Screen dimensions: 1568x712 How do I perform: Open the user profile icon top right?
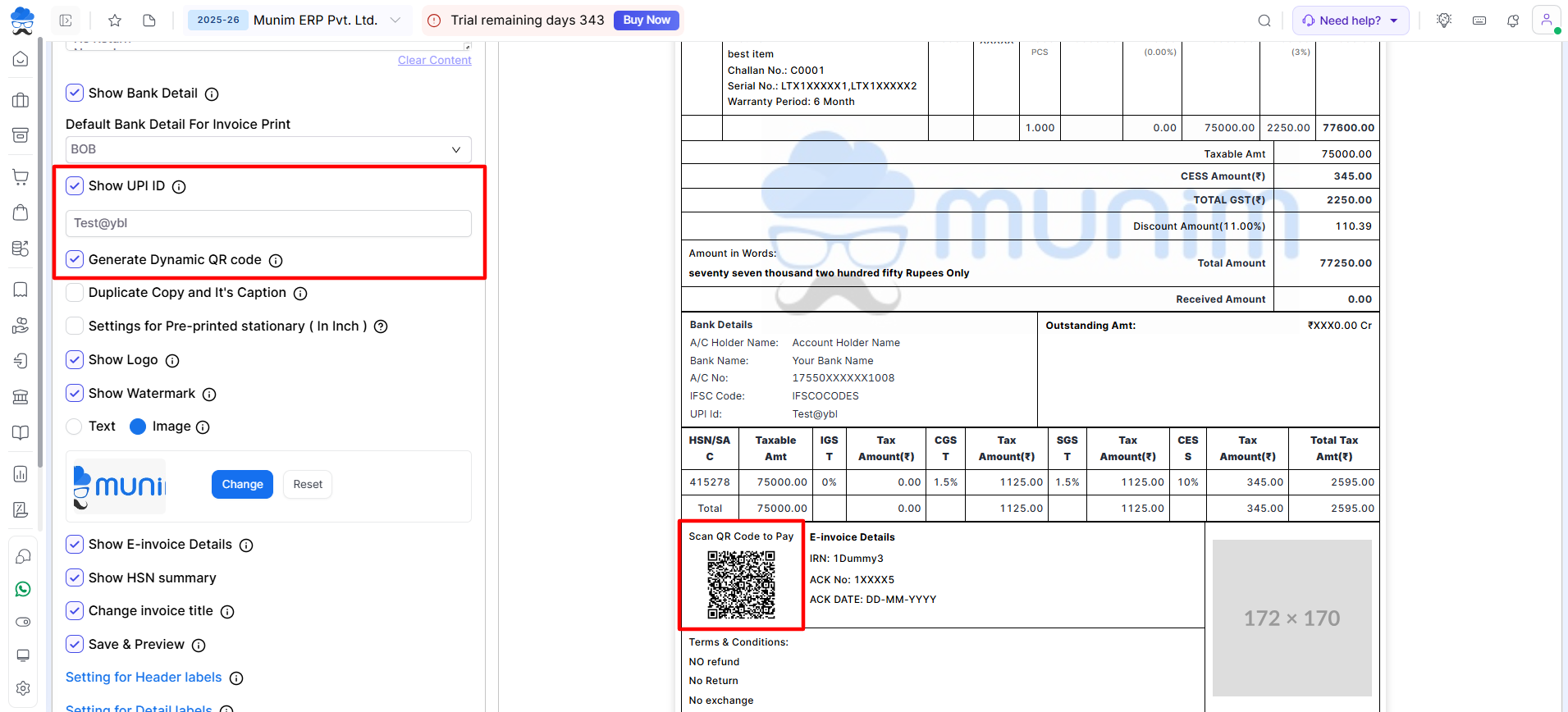(1546, 20)
